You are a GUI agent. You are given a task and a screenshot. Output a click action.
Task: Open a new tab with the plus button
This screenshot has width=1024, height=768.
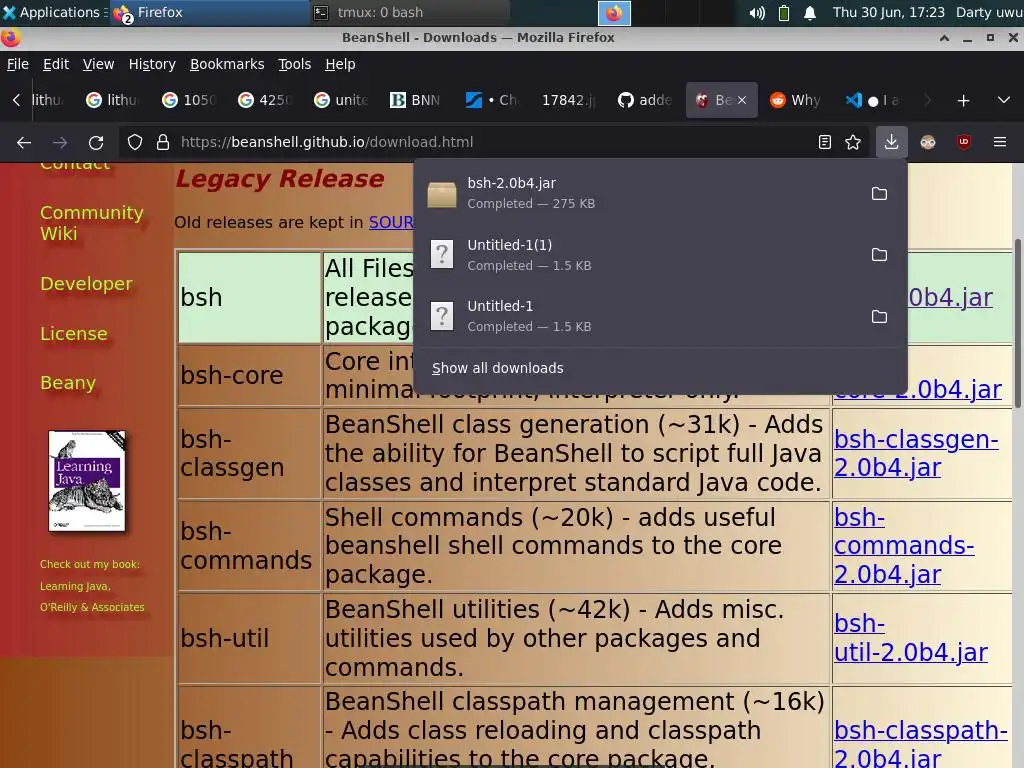pyautogui.click(x=963, y=101)
